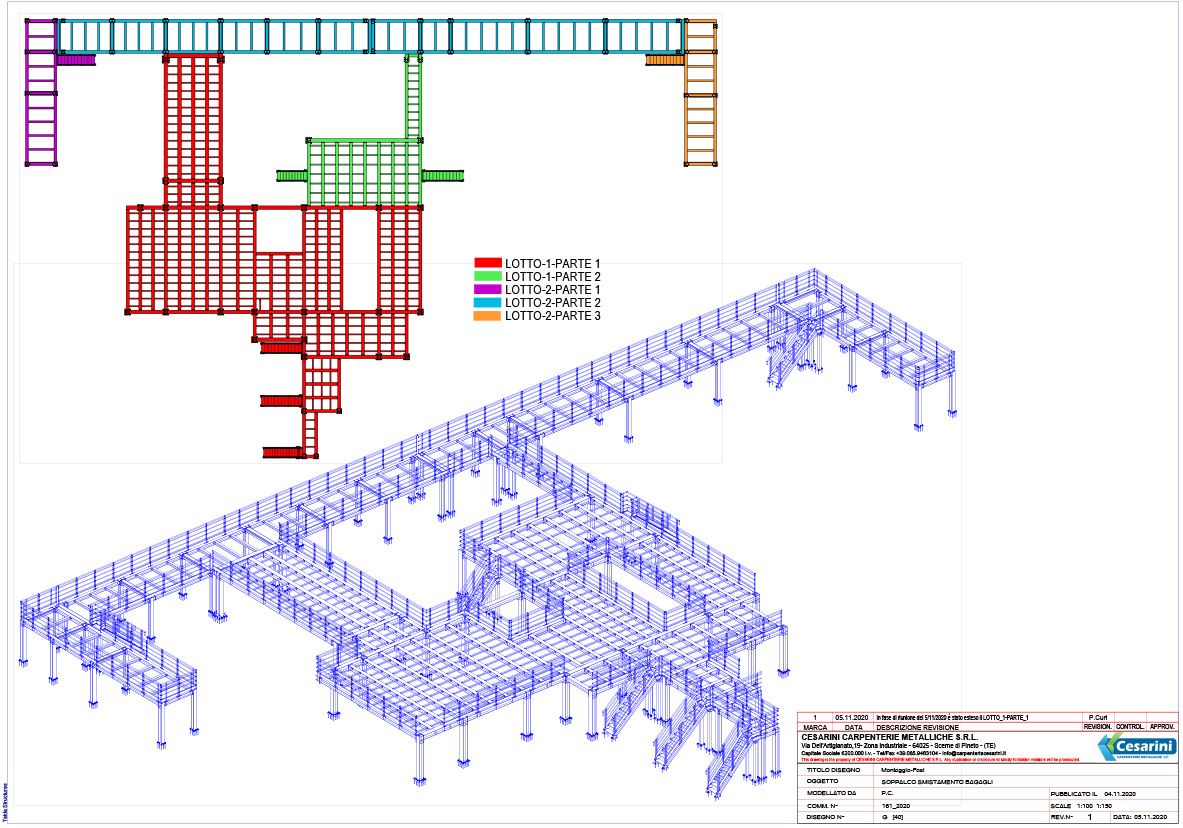Select the 'LOTTO-2-PARTE 2' legend label
Viewport: 1183px width, 828px height.
click(x=553, y=303)
